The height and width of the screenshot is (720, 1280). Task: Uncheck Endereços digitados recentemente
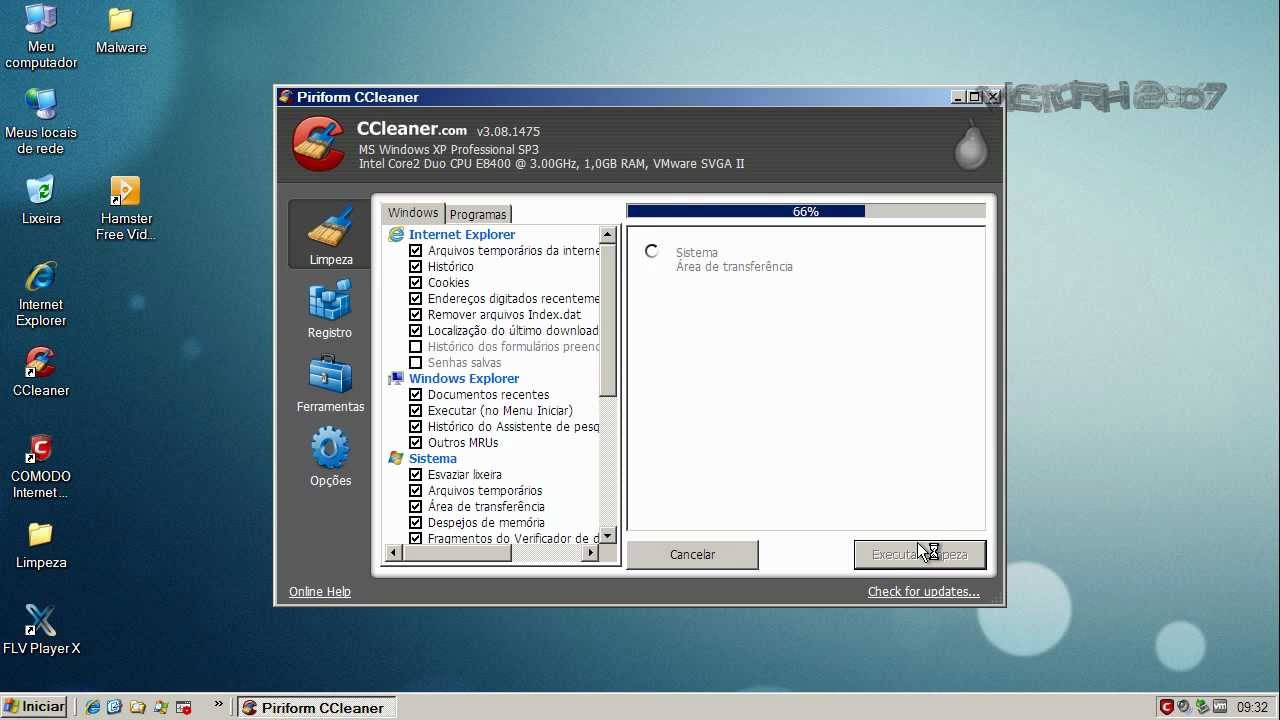click(x=416, y=299)
